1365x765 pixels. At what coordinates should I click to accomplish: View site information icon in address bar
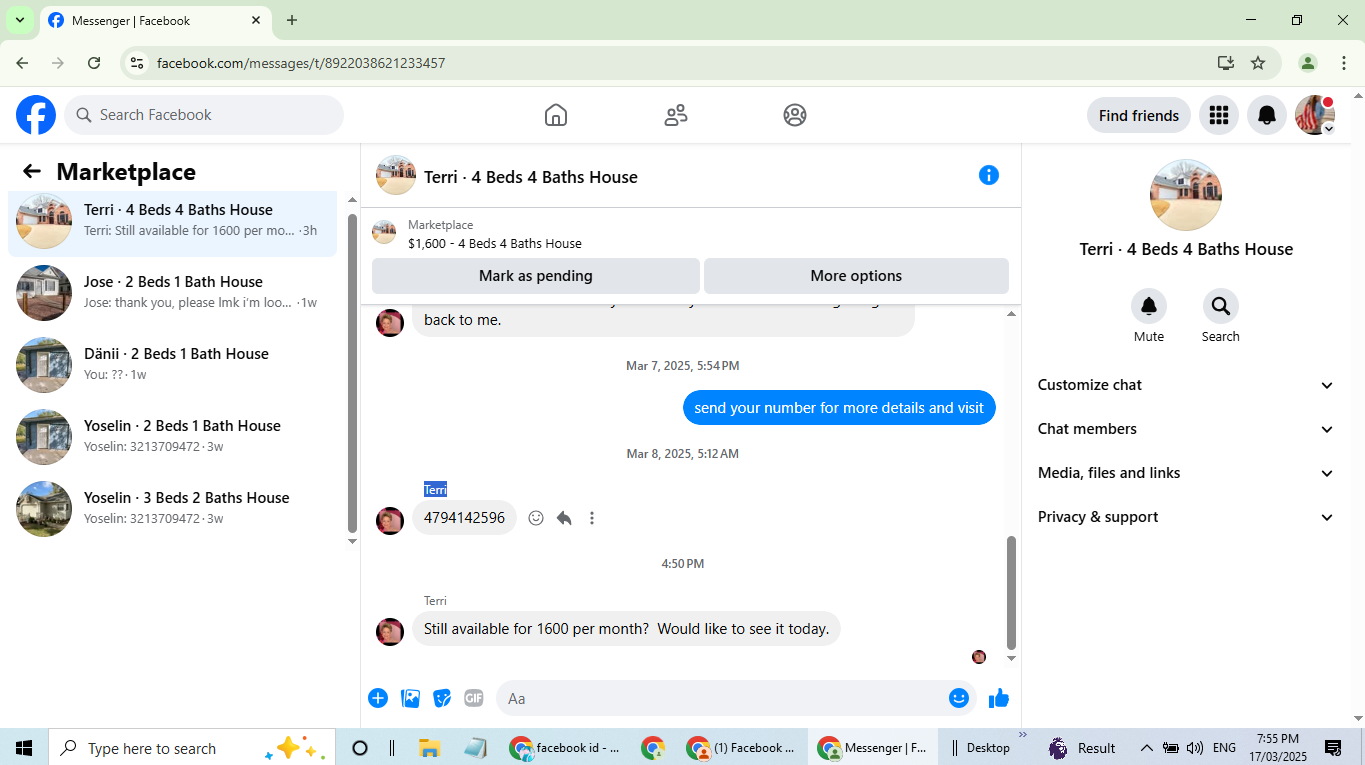(138, 63)
